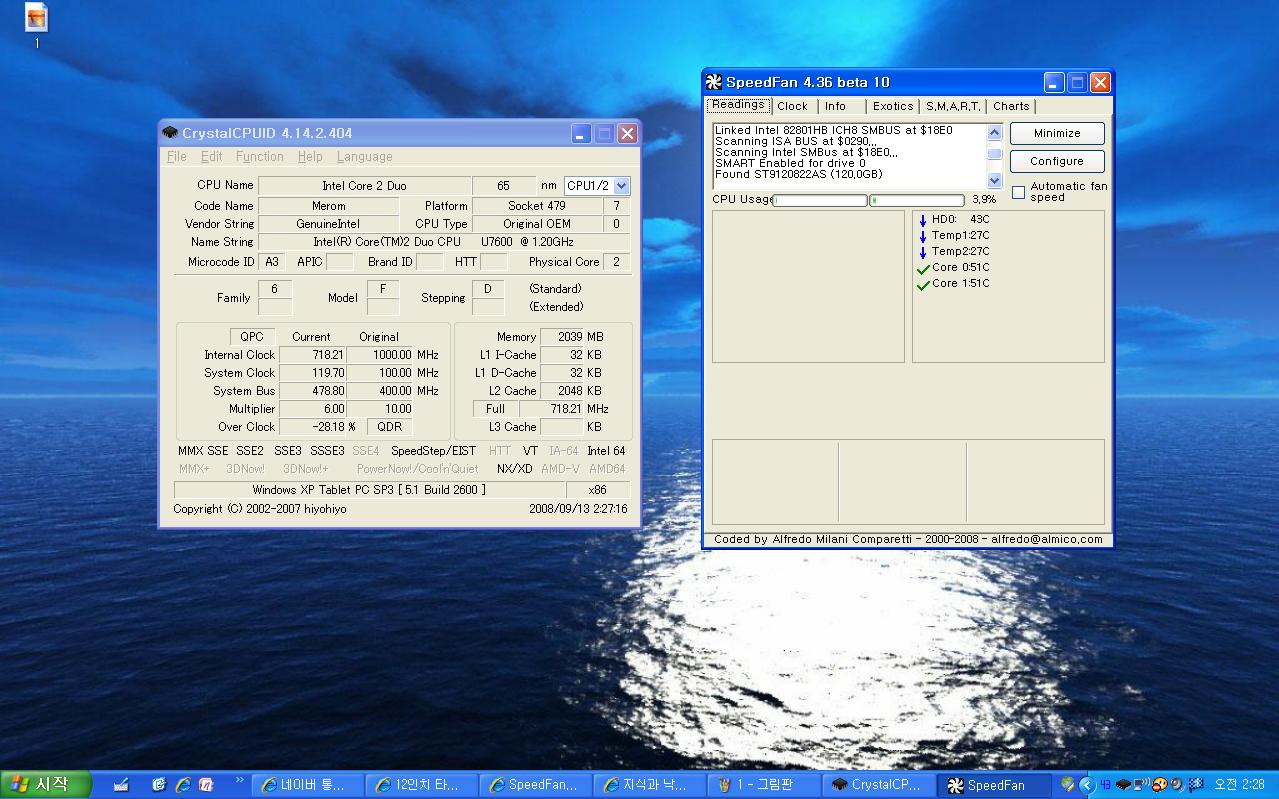Viewport: 1279px width, 799px height.
Task: Show hidden quick launch items chevron
Action: [x=239, y=781]
